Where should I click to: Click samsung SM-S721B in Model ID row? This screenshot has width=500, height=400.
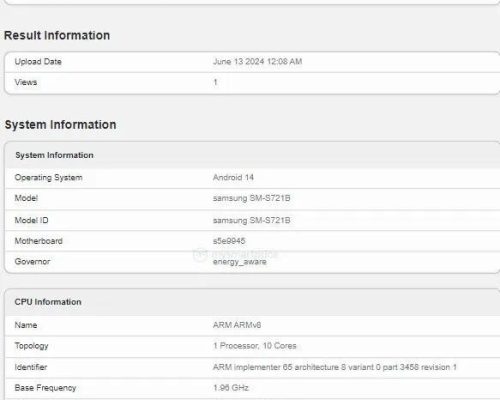tap(252, 220)
